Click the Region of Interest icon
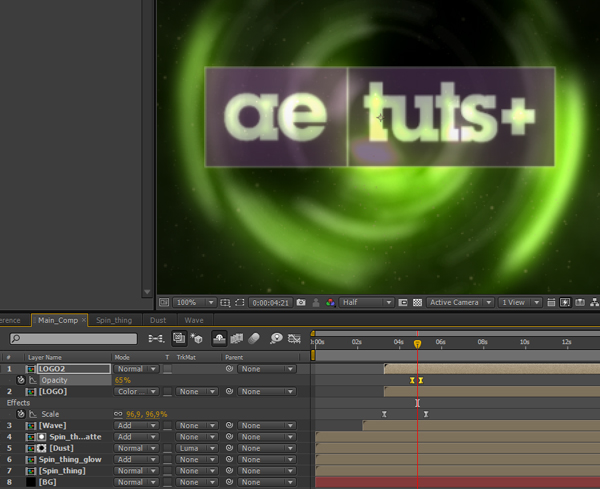Screen dimensions: 600x489 point(403,303)
